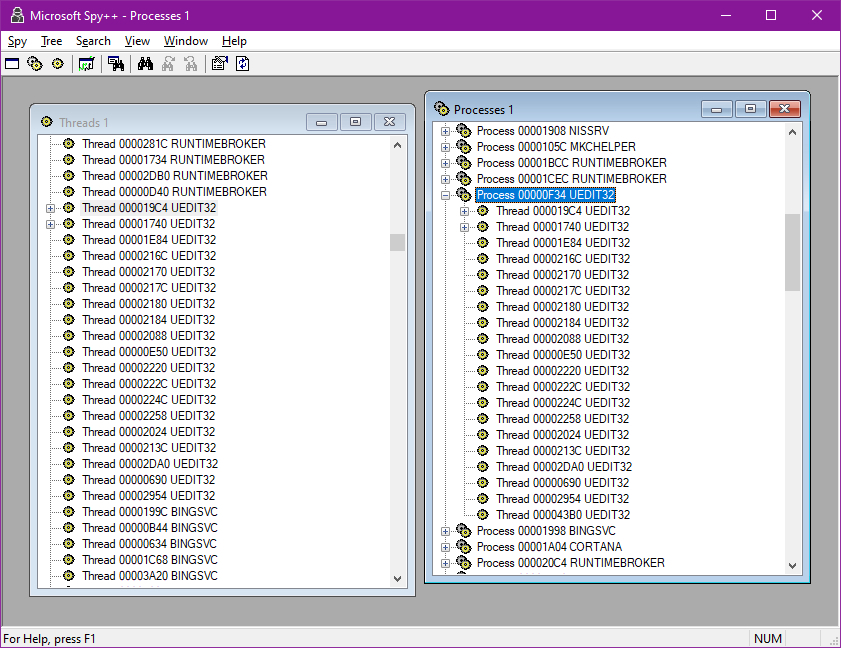Click the Threads view toolbar icon
The width and height of the screenshot is (841, 648).
pyautogui.click(x=57, y=64)
